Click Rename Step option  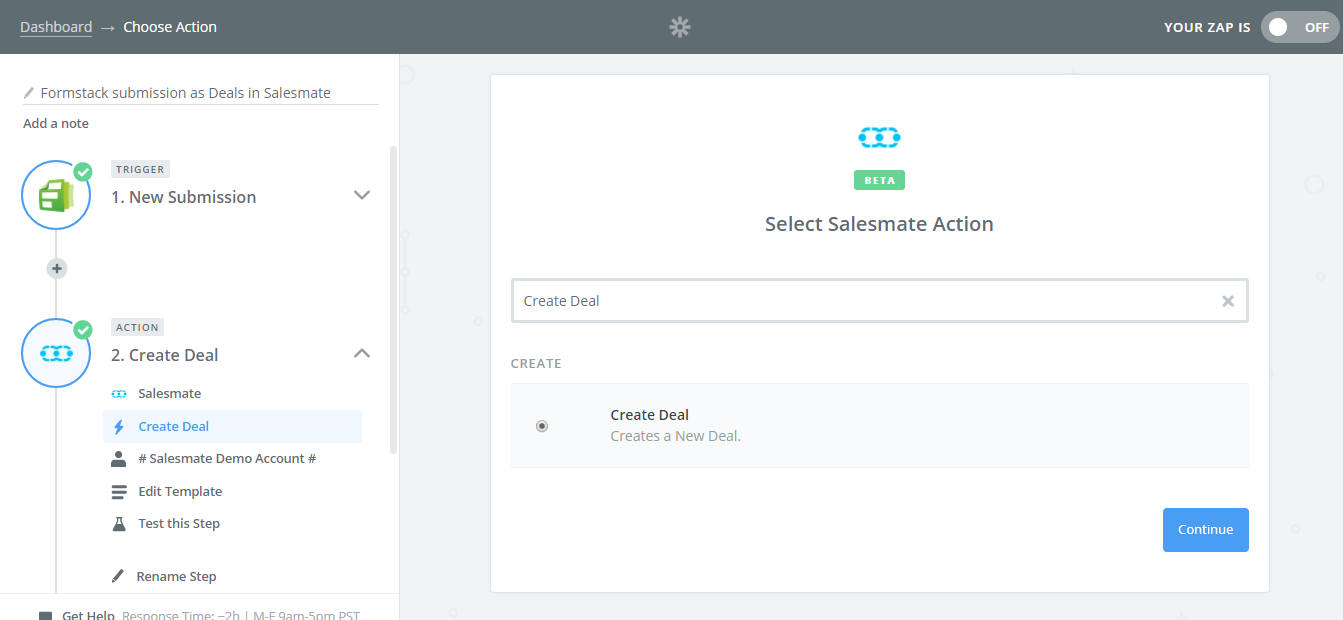coord(176,576)
